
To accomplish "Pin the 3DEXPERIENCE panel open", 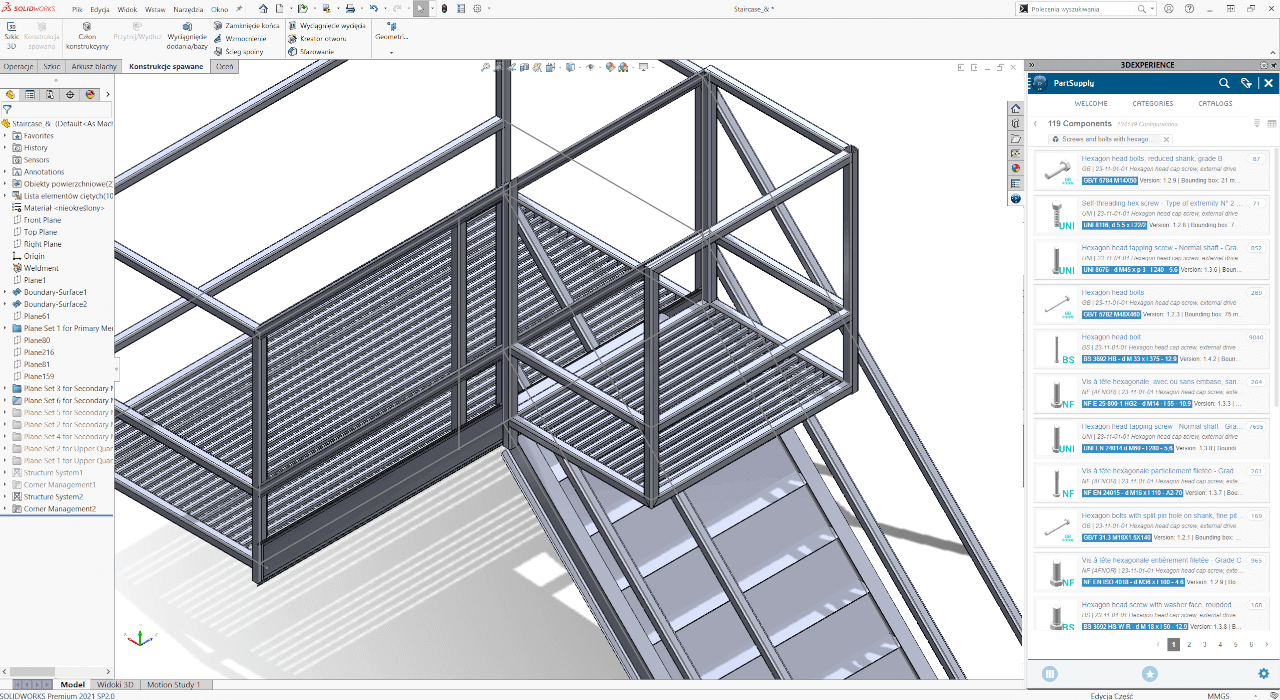I will [x=1273, y=66].
